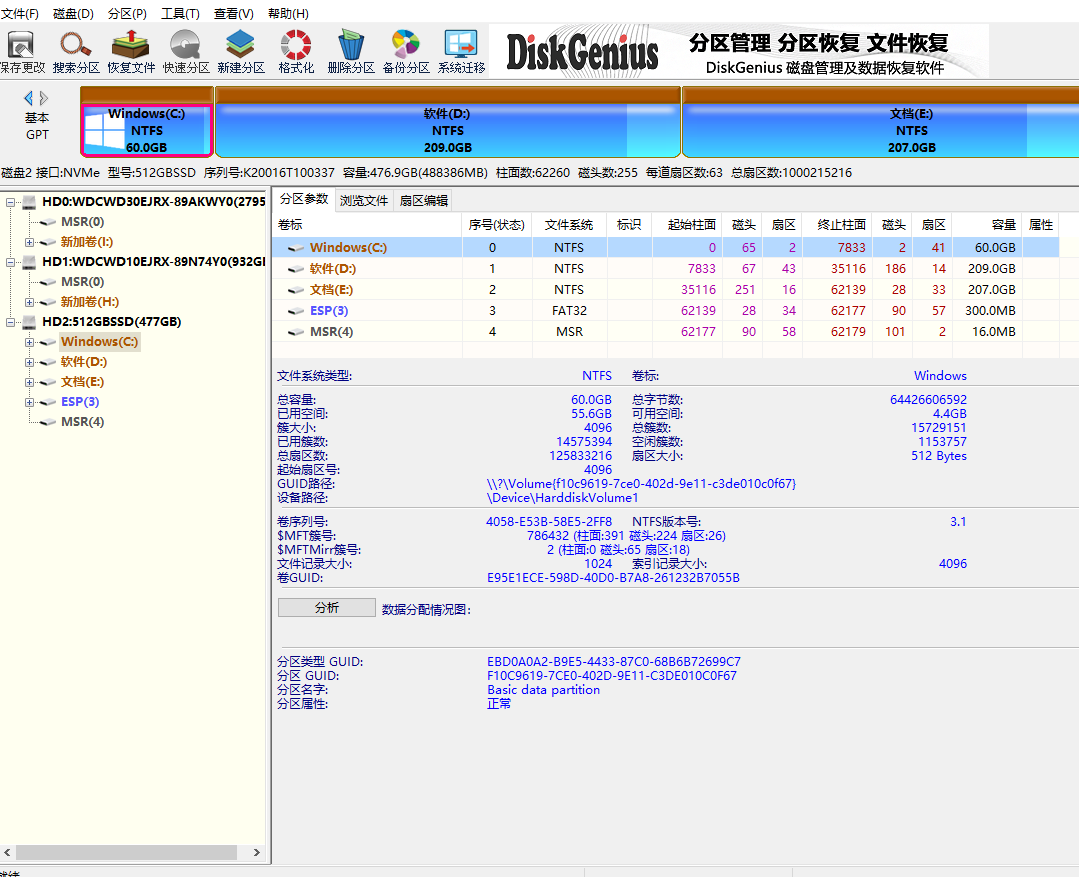Select MSR(0) under HD0 in tree
Viewport: 1079px width, 877px height.
tap(83, 222)
